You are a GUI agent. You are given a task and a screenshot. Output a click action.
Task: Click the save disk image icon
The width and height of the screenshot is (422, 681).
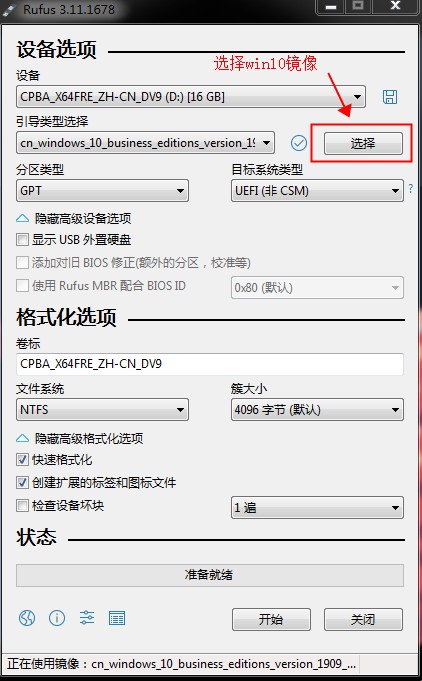389,97
